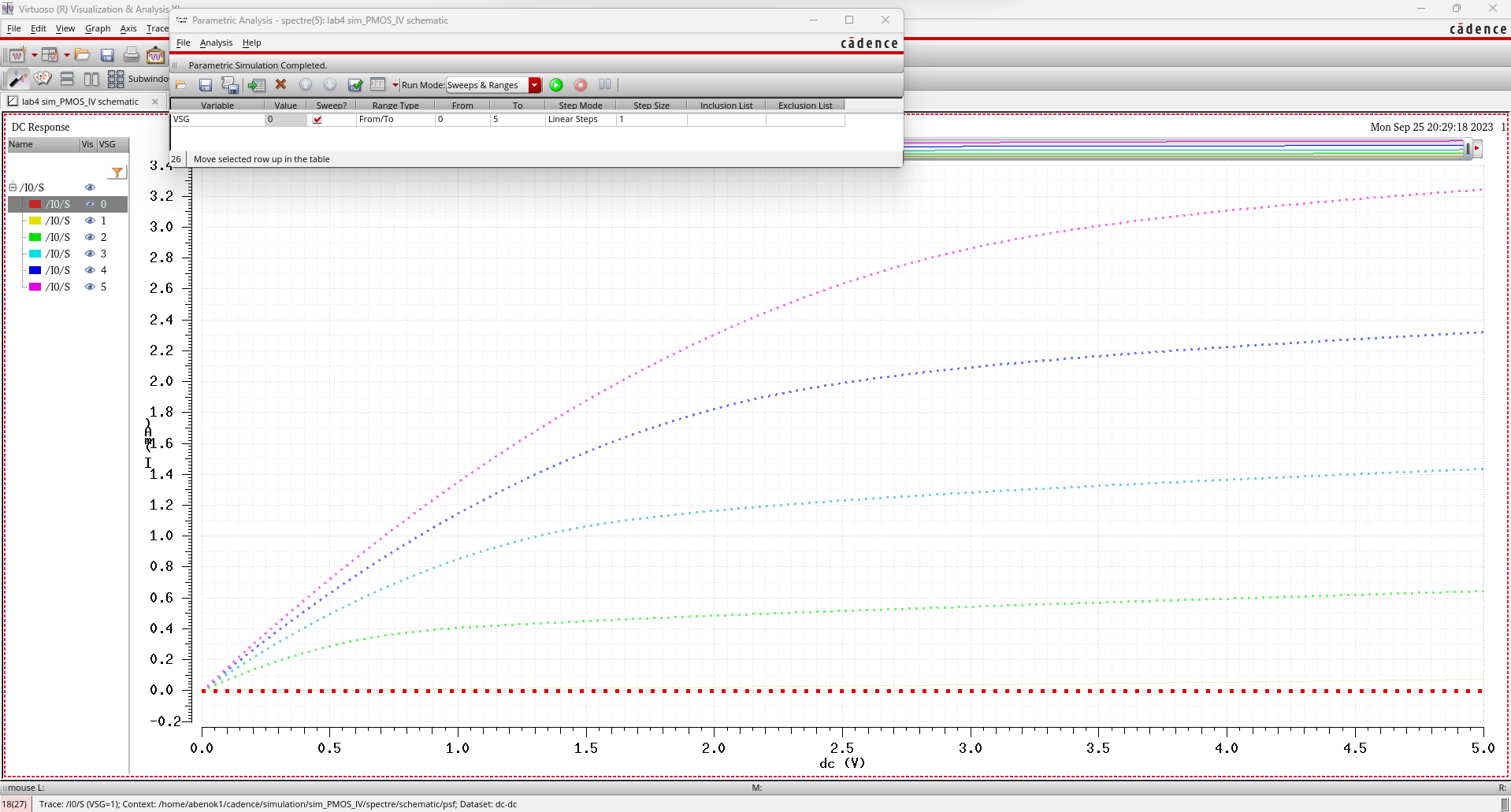
Task: Open the Edit menu
Action: point(39,28)
